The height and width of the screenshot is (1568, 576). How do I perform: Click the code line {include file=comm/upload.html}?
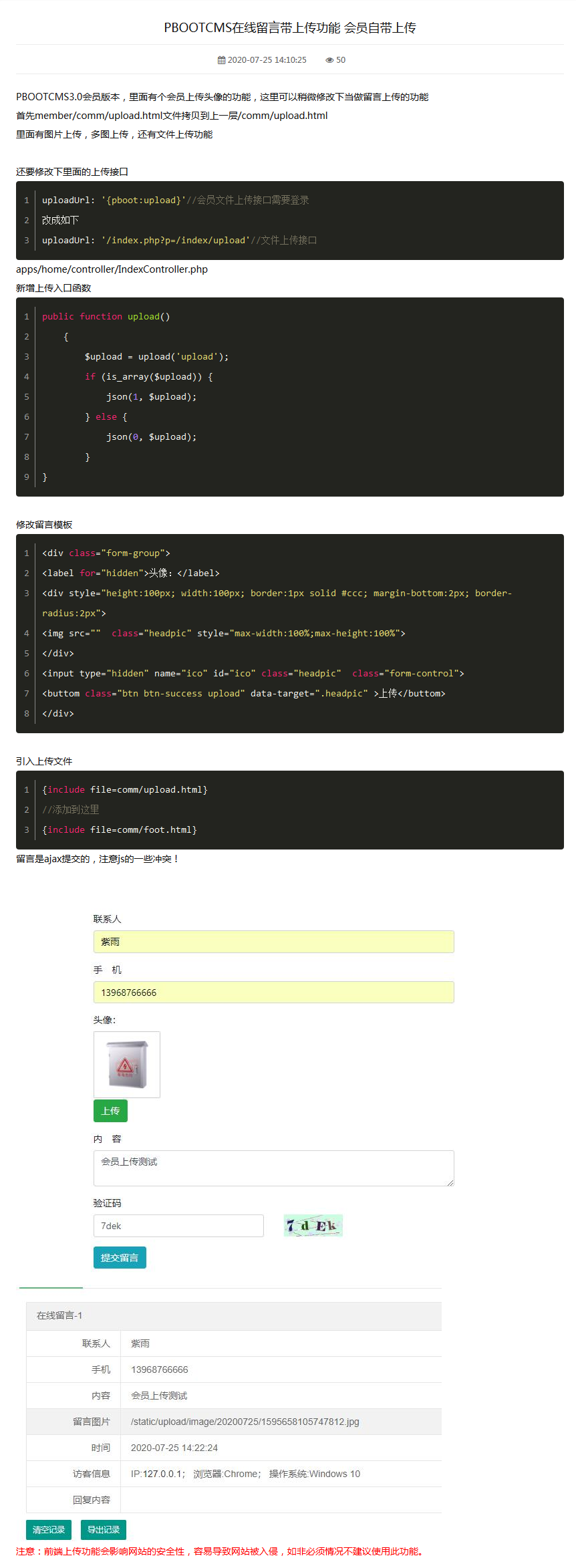(x=125, y=789)
